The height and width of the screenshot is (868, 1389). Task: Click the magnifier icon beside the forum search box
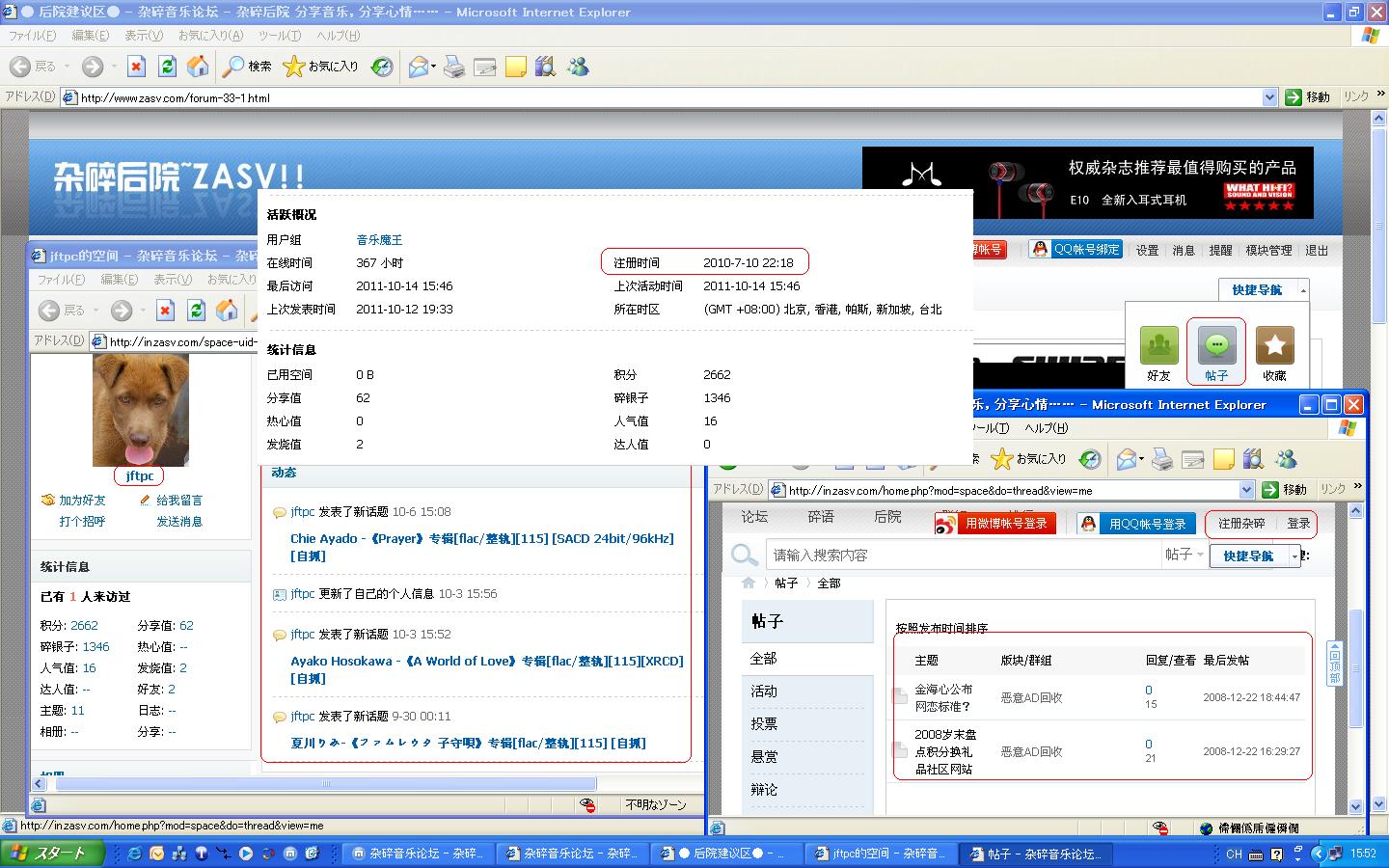[x=744, y=556]
